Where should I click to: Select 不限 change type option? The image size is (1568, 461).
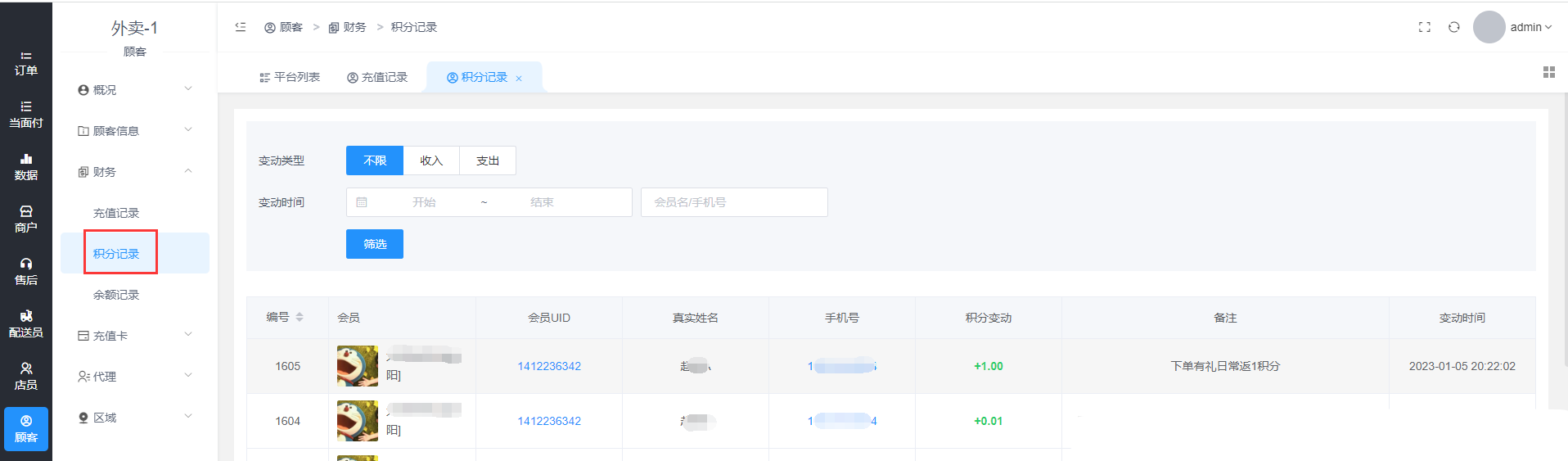[375, 160]
